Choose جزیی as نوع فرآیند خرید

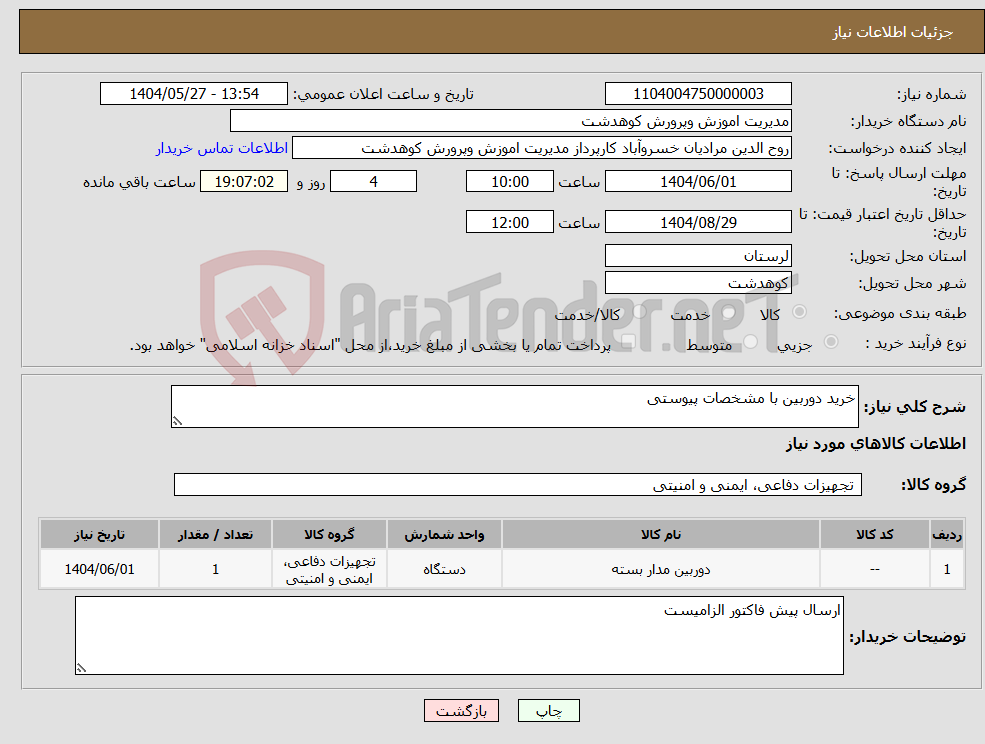coord(827,341)
